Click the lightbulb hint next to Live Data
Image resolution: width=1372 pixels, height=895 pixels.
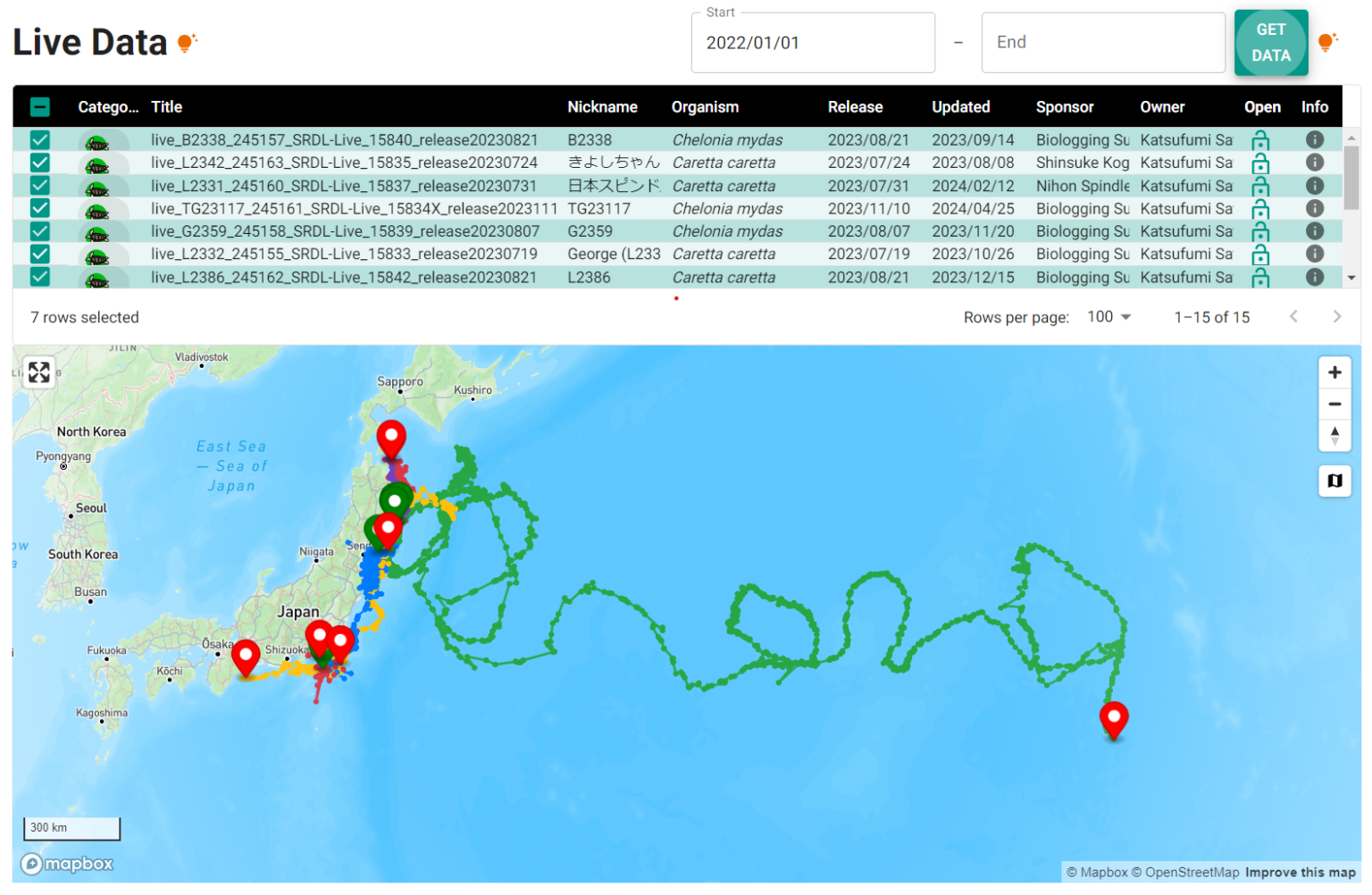pos(185,43)
